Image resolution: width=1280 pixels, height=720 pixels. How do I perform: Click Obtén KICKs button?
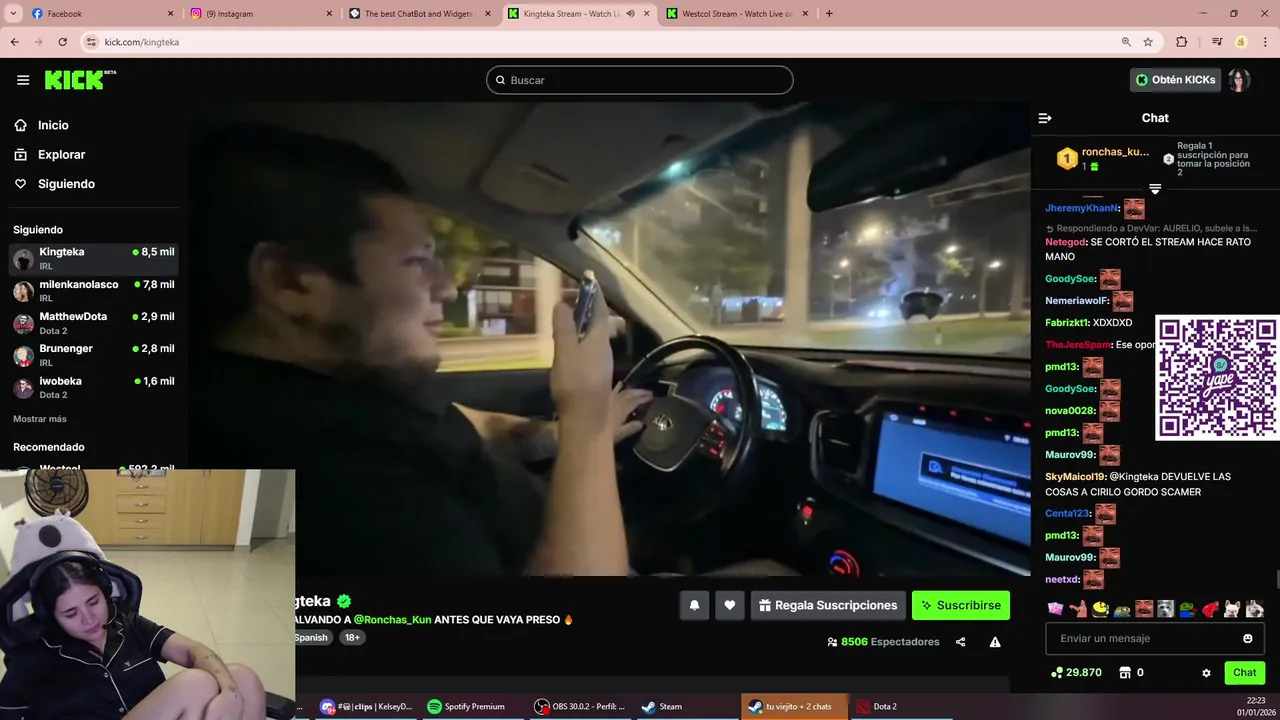1175,80
